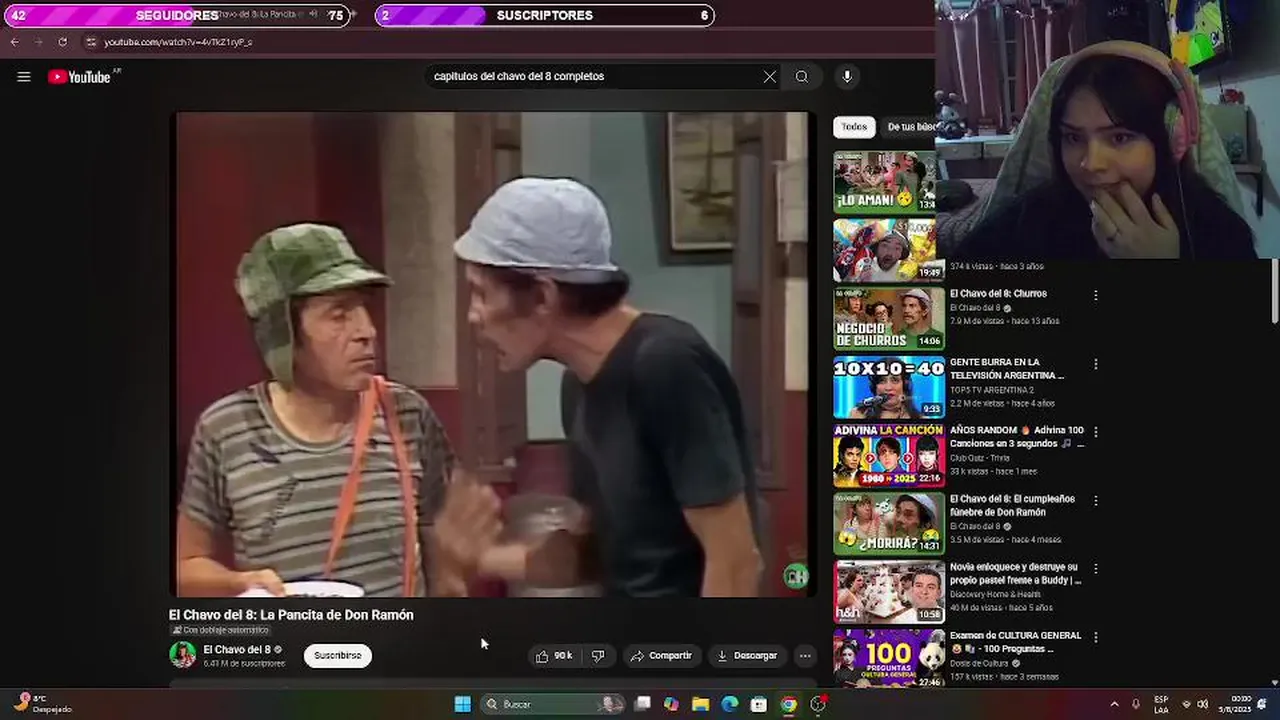Click the Descargar download button
The width and height of the screenshot is (1280, 720).
(x=747, y=656)
